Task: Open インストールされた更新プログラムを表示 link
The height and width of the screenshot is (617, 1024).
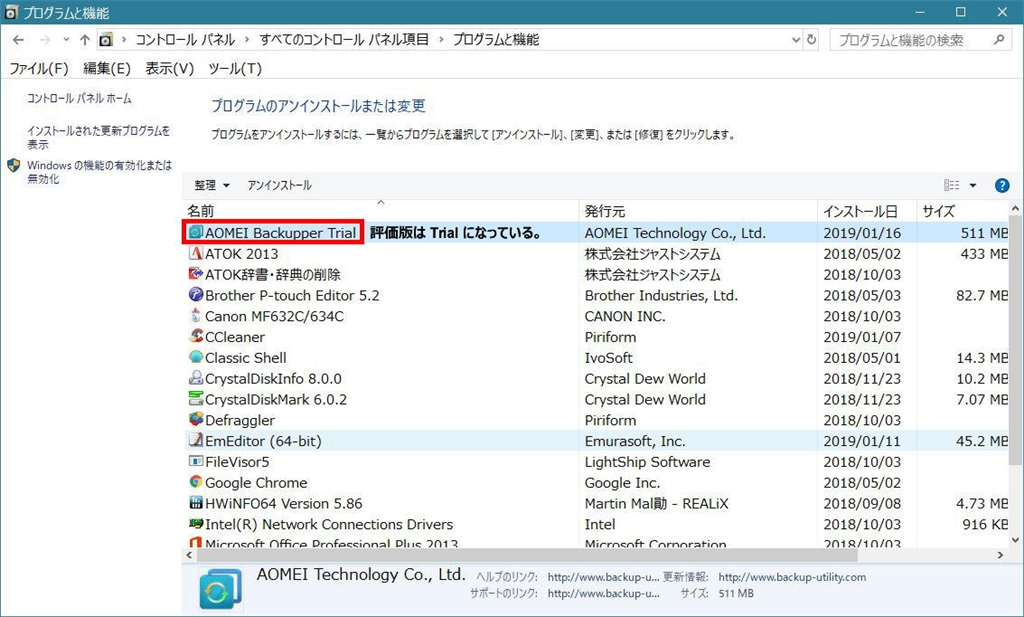Action: click(x=99, y=137)
